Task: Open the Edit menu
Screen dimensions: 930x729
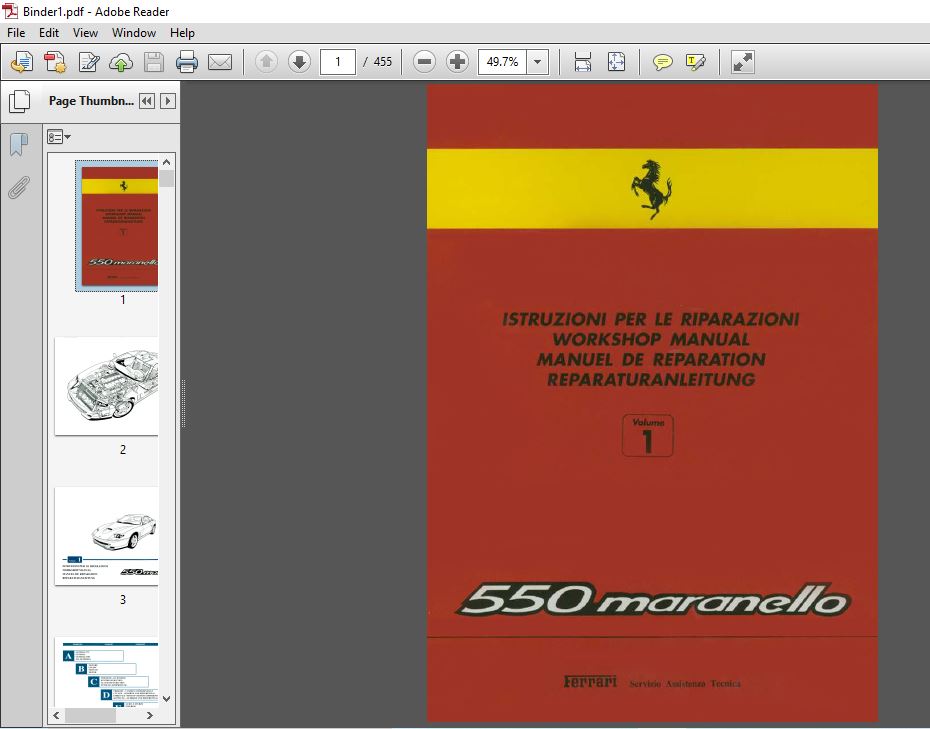Action: point(49,33)
